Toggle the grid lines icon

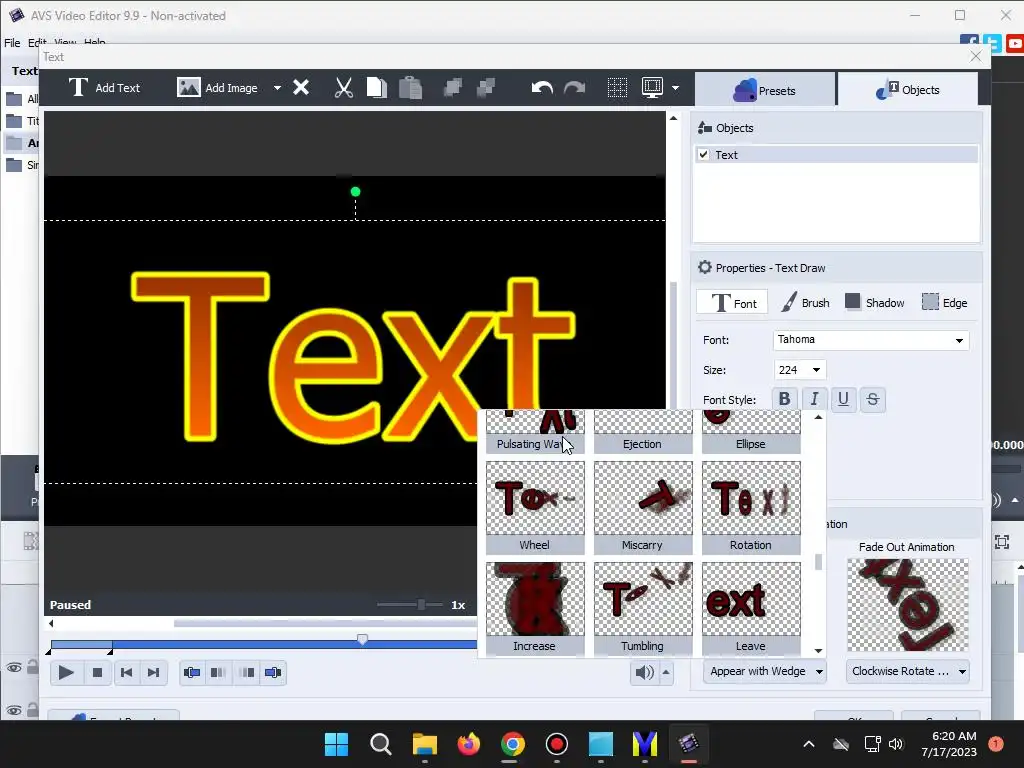617,88
